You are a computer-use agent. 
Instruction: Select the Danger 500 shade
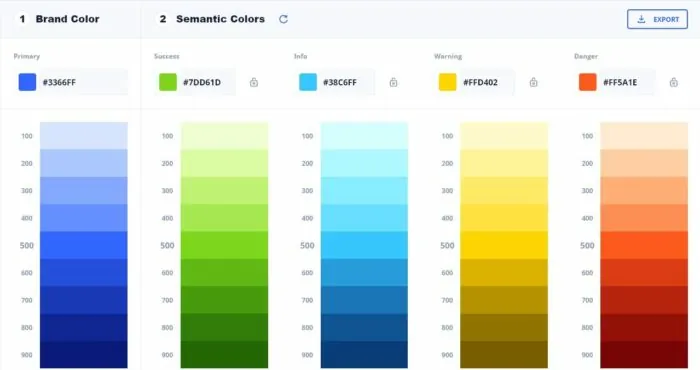click(x=644, y=245)
